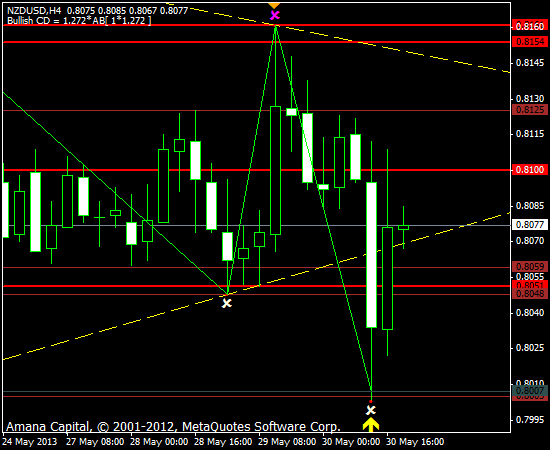Click the Bullish CD pattern label text
The width and height of the screenshot is (550, 450).
click(x=79, y=21)
